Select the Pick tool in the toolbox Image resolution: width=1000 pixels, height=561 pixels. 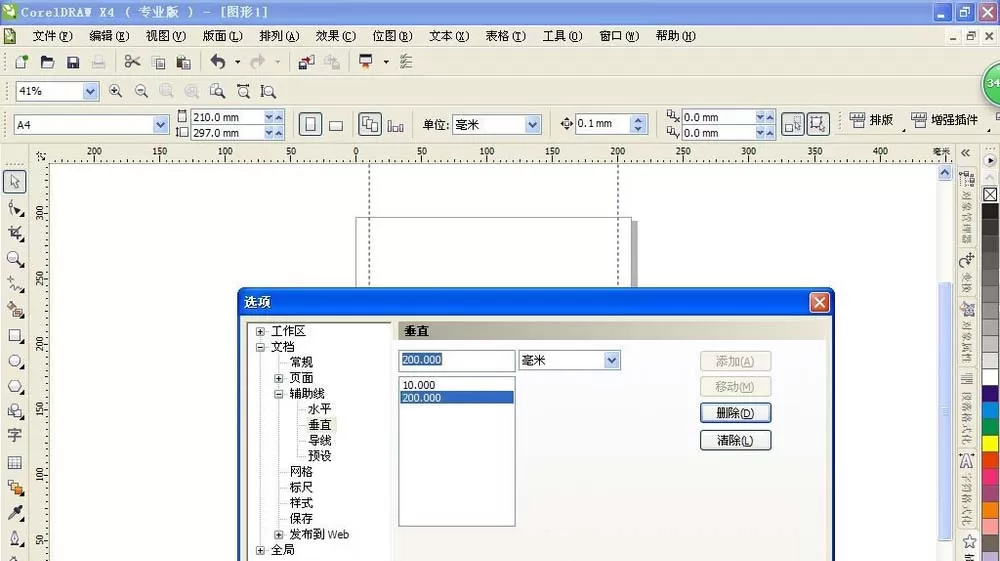[15, 182]
